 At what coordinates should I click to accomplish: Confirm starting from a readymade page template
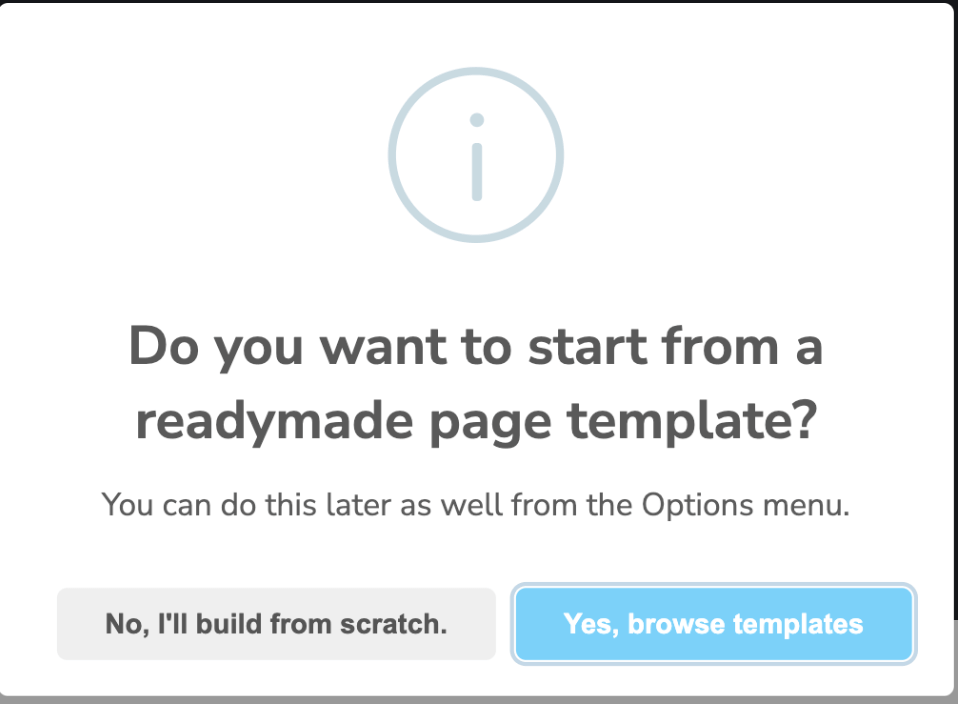713,625
